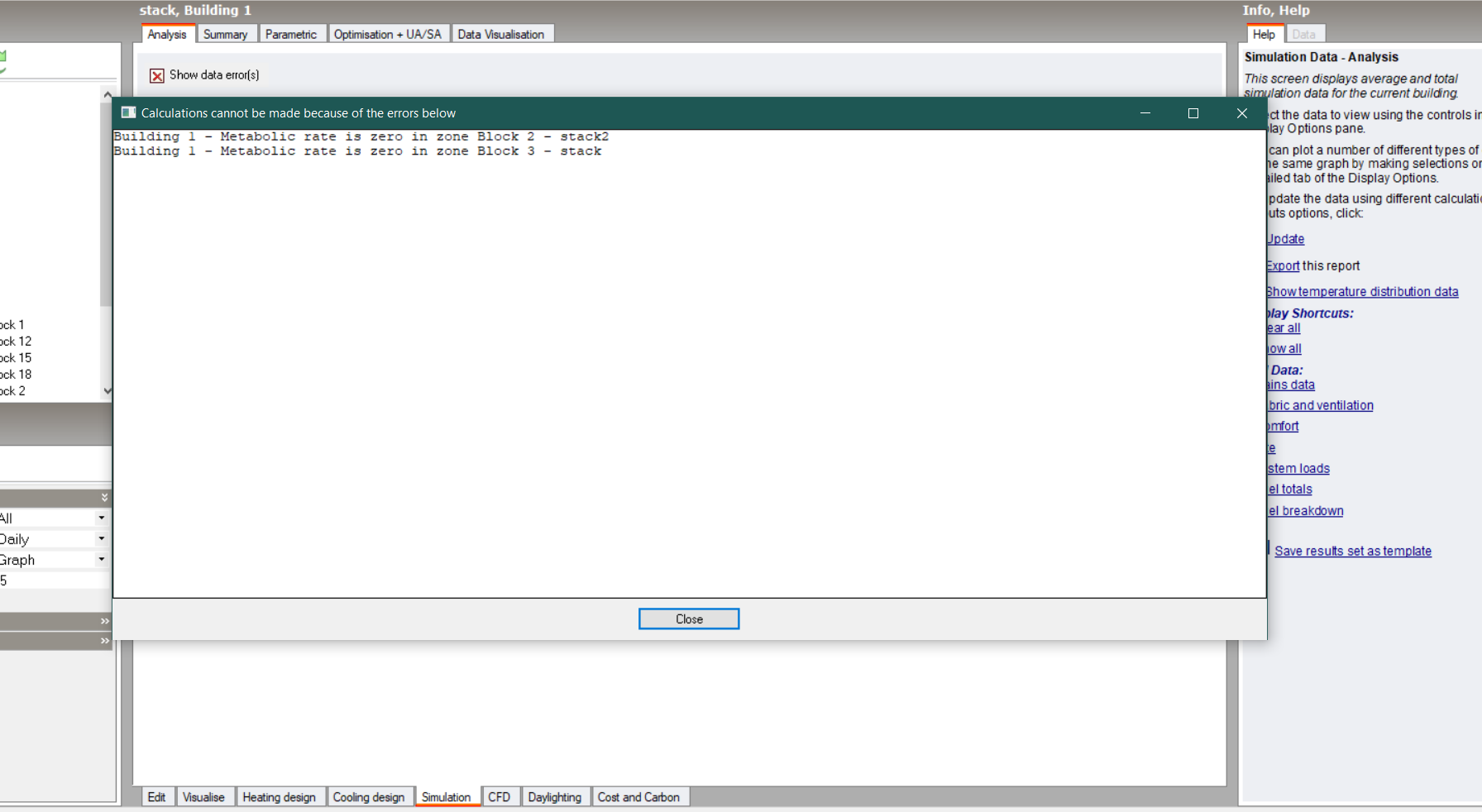Collapse the display options section chevron
The height and width of the screenshot is (812, 1482).
(104, 497)
